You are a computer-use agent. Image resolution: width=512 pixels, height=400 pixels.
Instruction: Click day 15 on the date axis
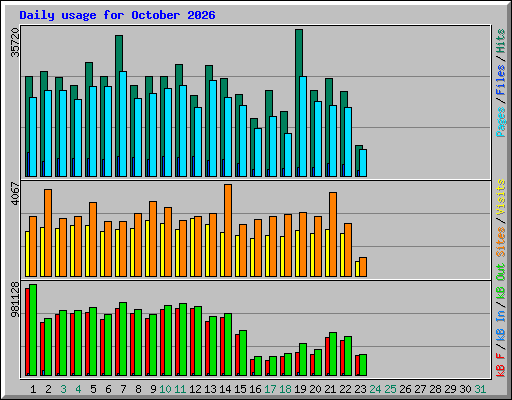(x=240, y=389)
